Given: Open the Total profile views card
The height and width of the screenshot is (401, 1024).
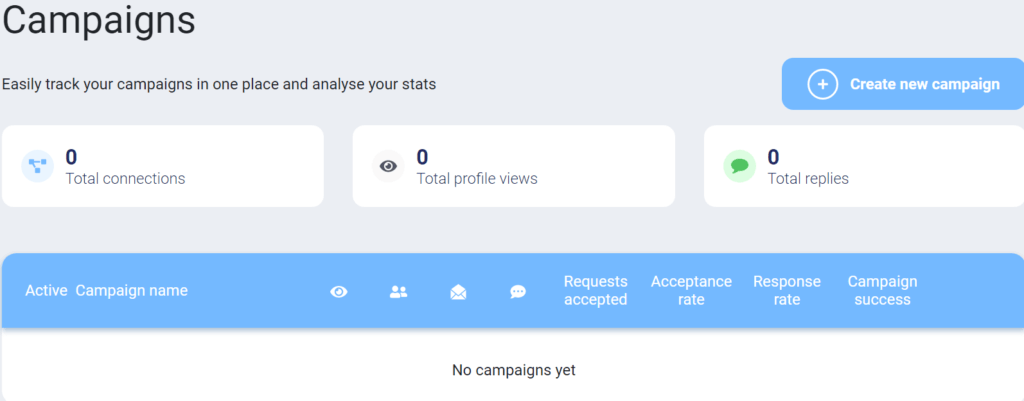Looking at the screenshot, I should click(x=513, y=166).
